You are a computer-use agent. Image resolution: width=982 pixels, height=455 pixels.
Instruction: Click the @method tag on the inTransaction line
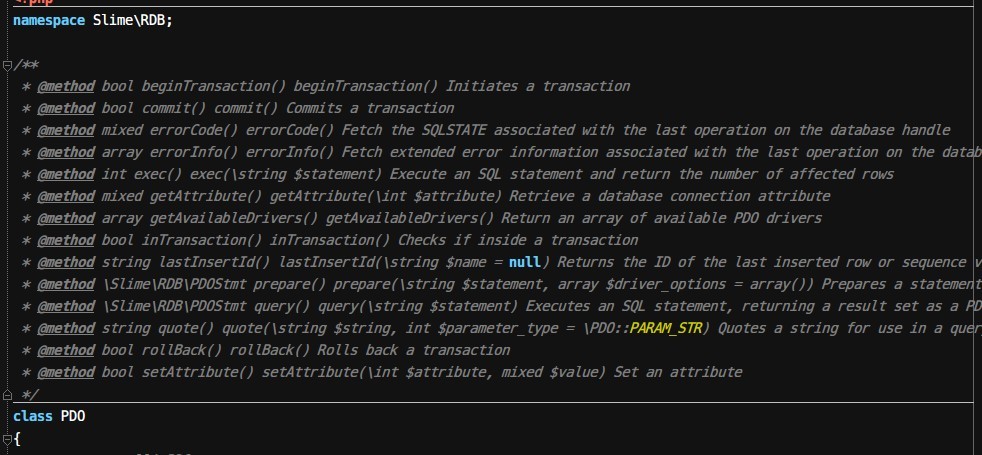(x=66, y=240)
